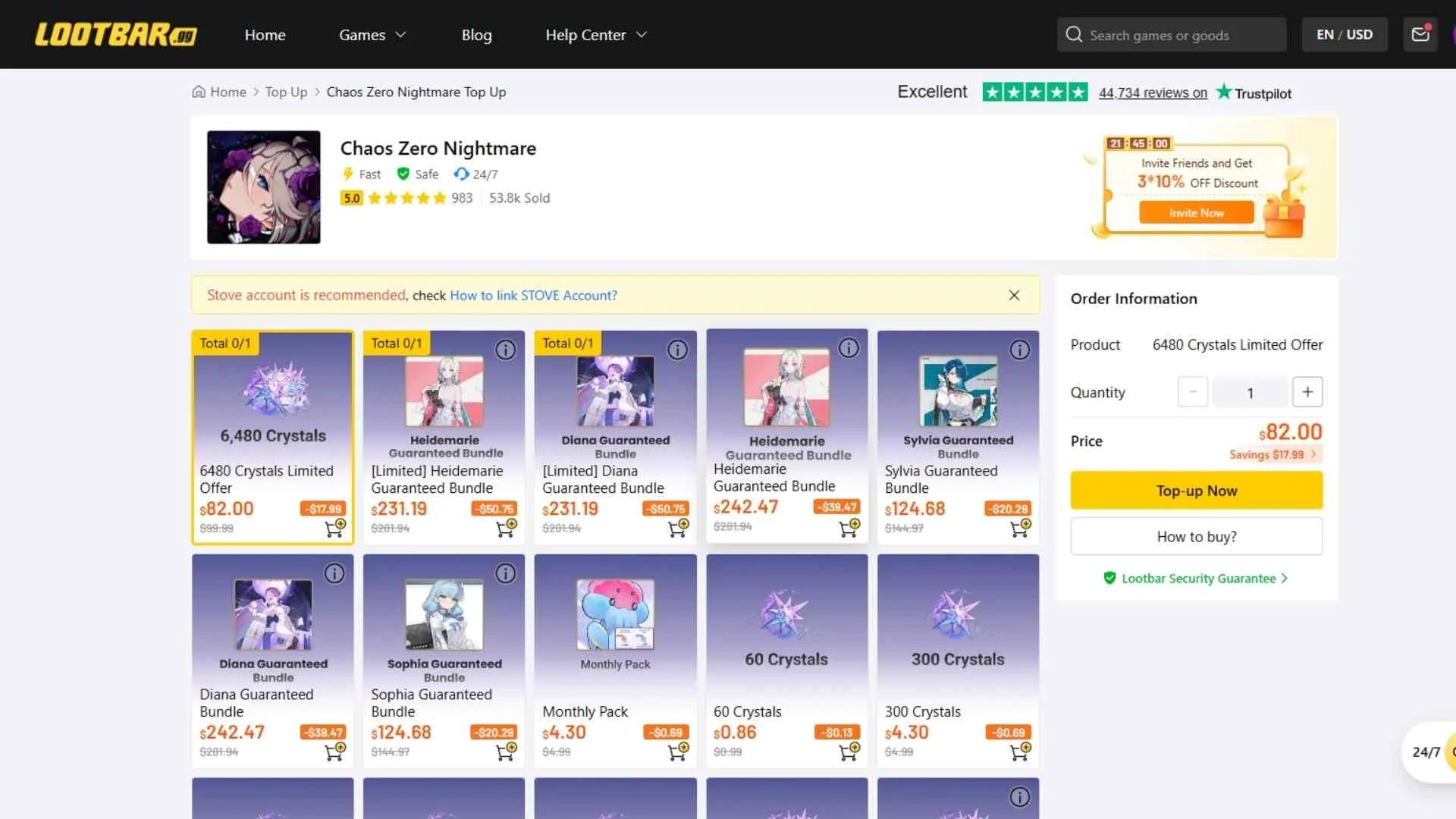Show info for Sophia Guaranteed Bundle
Image resolution: width=1456 pixels, height=819 pixels.
(x=506, y=573)
